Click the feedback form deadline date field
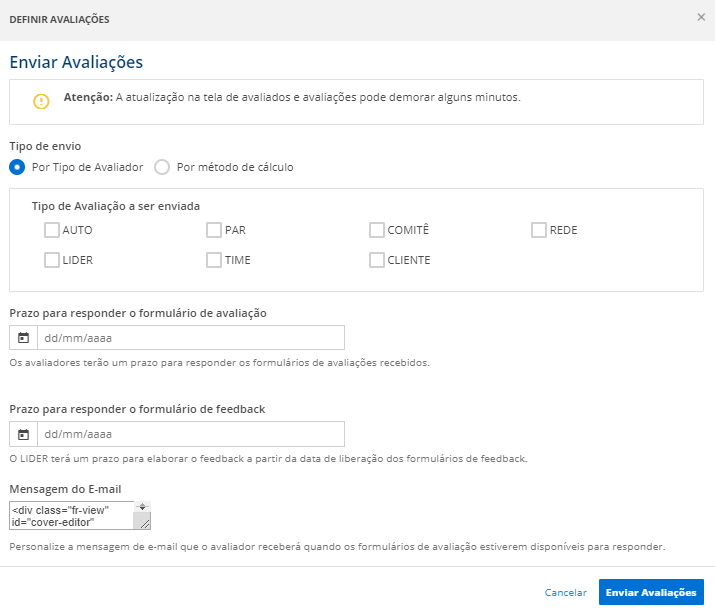Screen dimensions: 715x616 [190, 434]
